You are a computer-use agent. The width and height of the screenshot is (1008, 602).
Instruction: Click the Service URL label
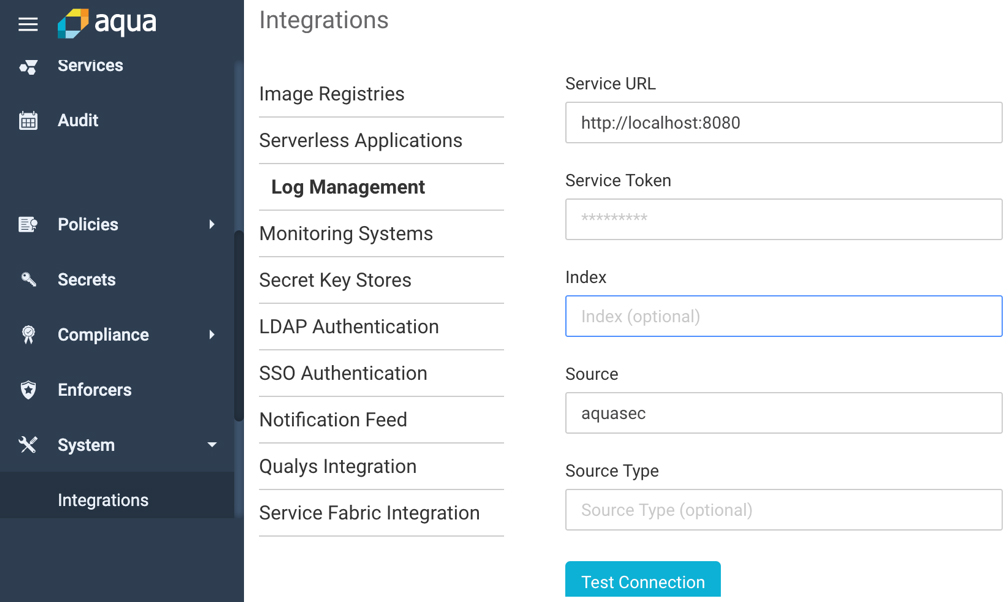point(610,84)
